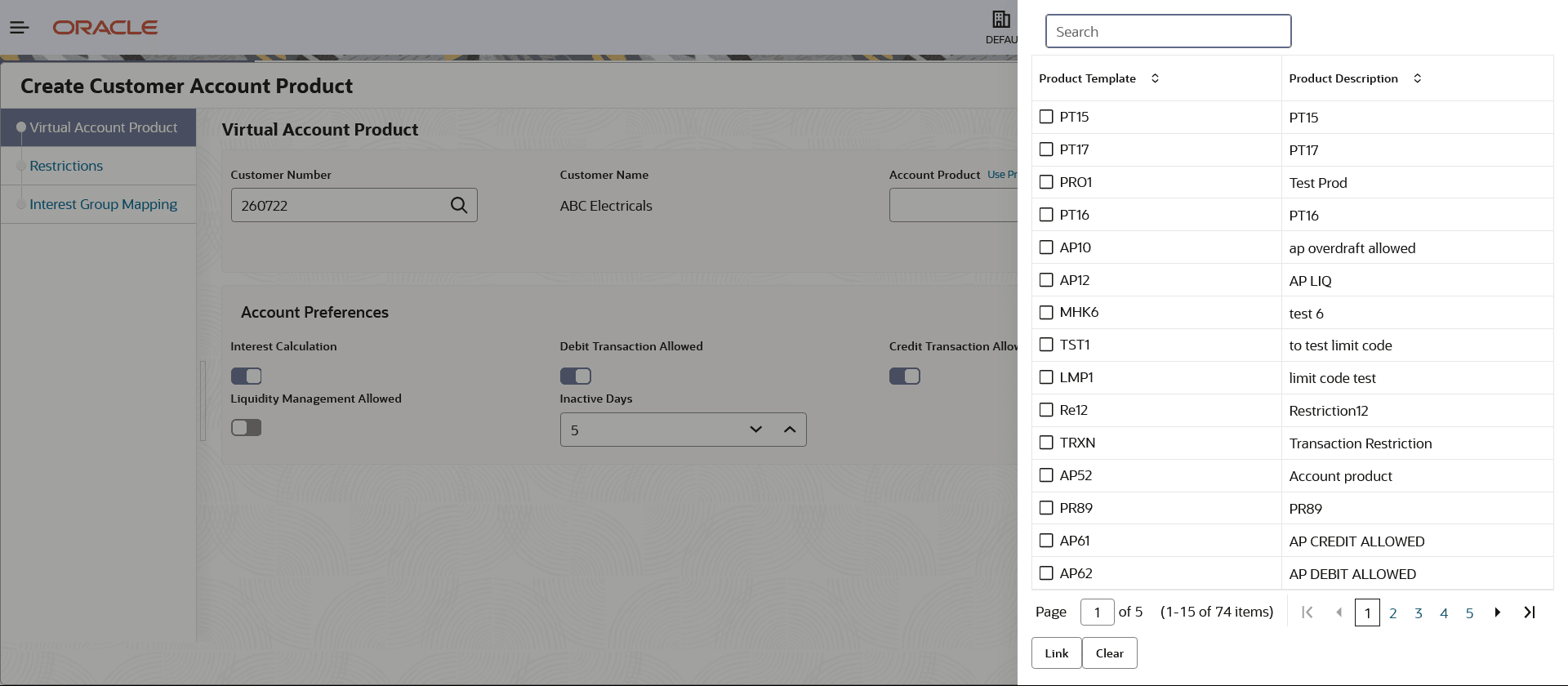This screenshot has width=1568, height=686.
Task: Open the hamburger navigation menu
Action: pos(20,28)
